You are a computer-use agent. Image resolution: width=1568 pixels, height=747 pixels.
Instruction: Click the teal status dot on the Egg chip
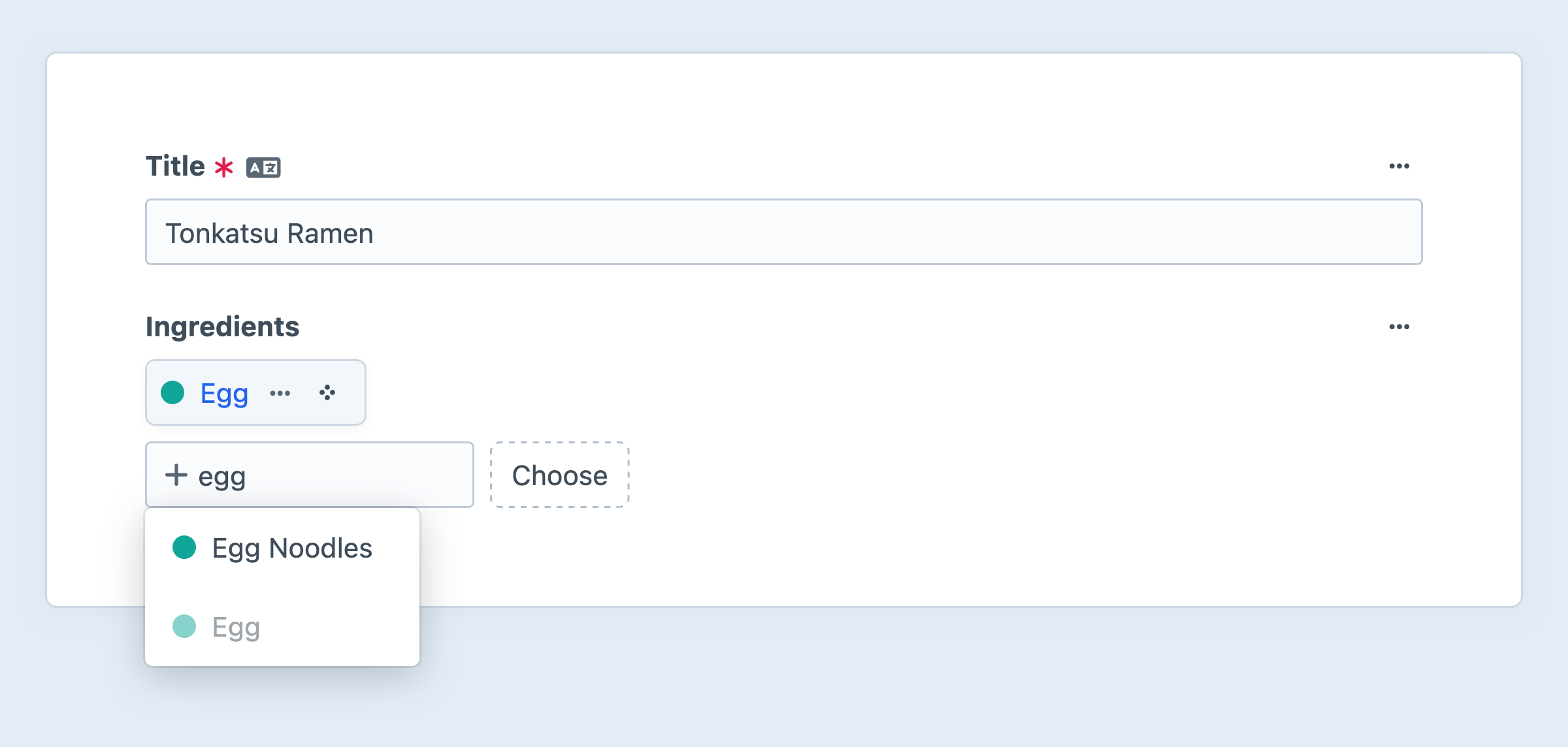(x=173, y=392)
